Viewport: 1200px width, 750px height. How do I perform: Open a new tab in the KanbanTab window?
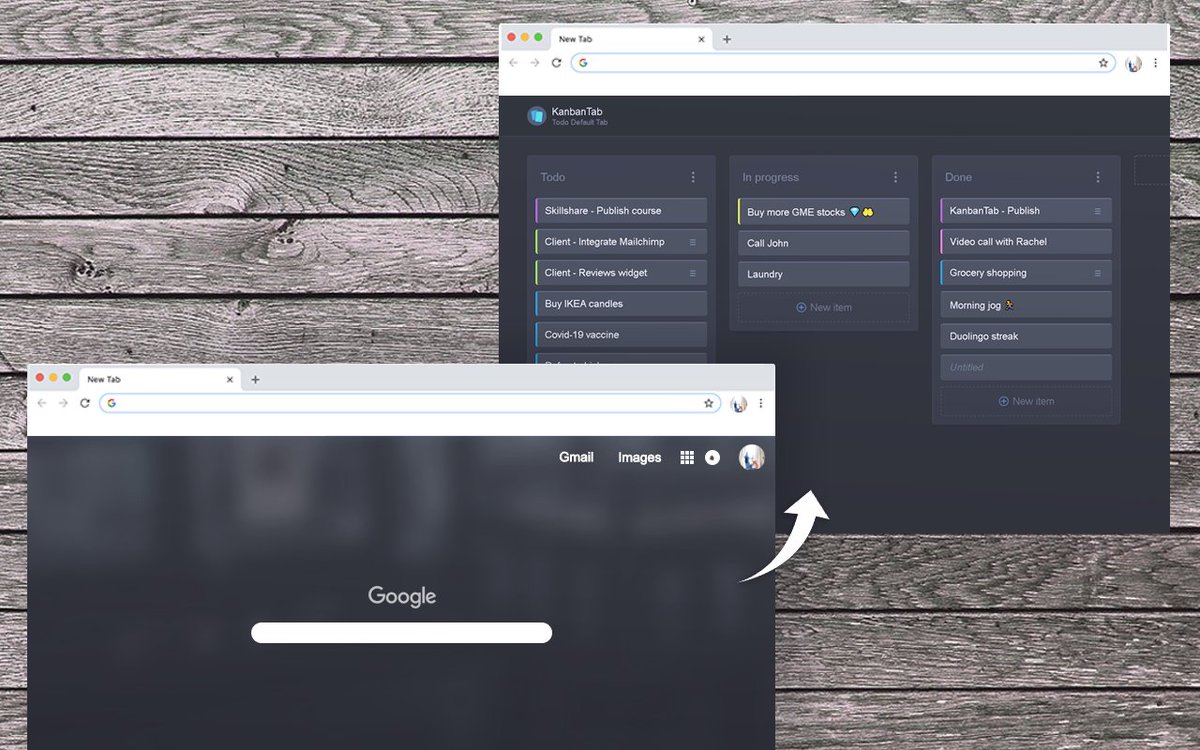[x=727, y=39]
